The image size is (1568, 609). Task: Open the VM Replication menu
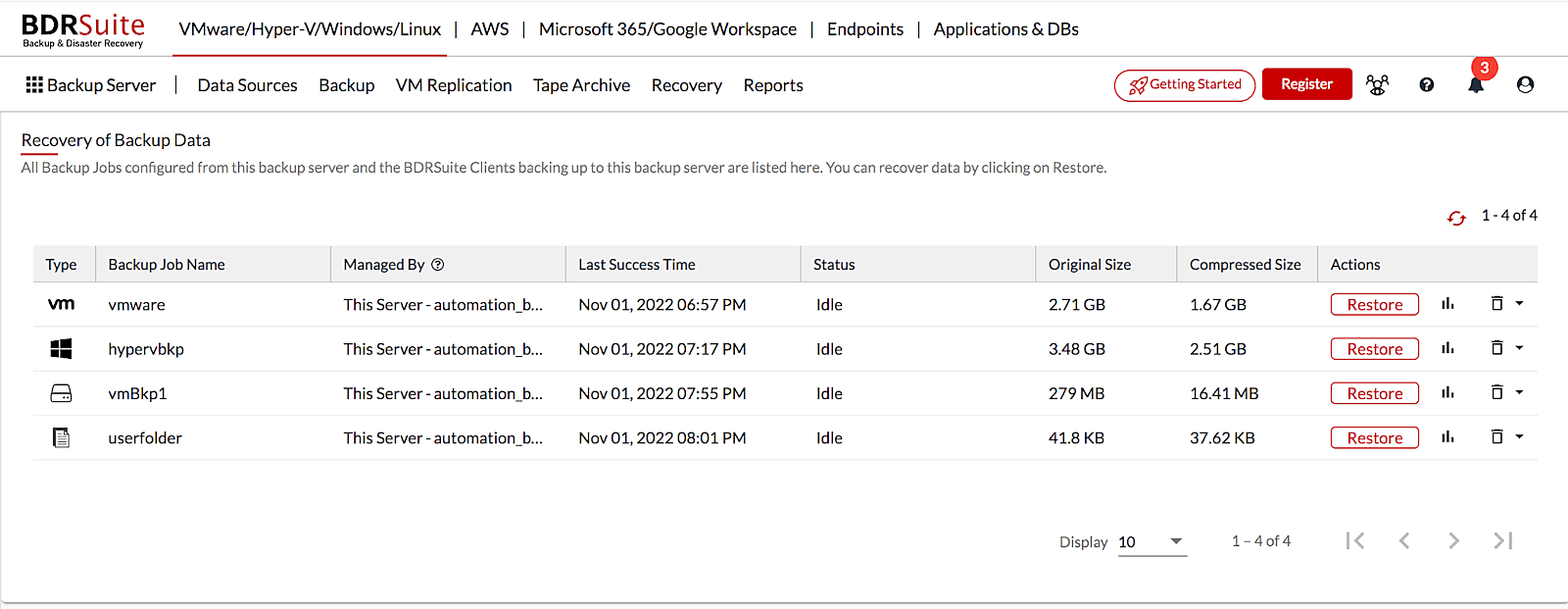point(454,85)
